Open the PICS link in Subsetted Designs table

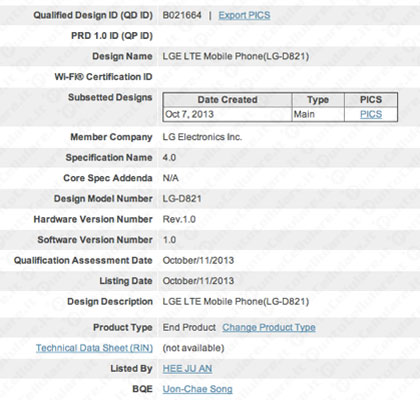point(371,114)
